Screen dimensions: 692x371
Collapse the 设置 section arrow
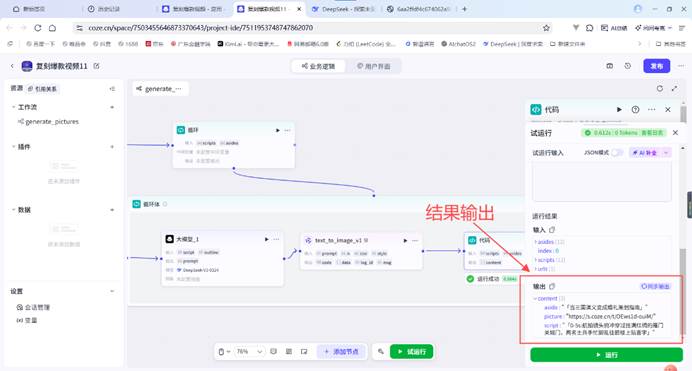pyautogui.click(x=112, y=291)
